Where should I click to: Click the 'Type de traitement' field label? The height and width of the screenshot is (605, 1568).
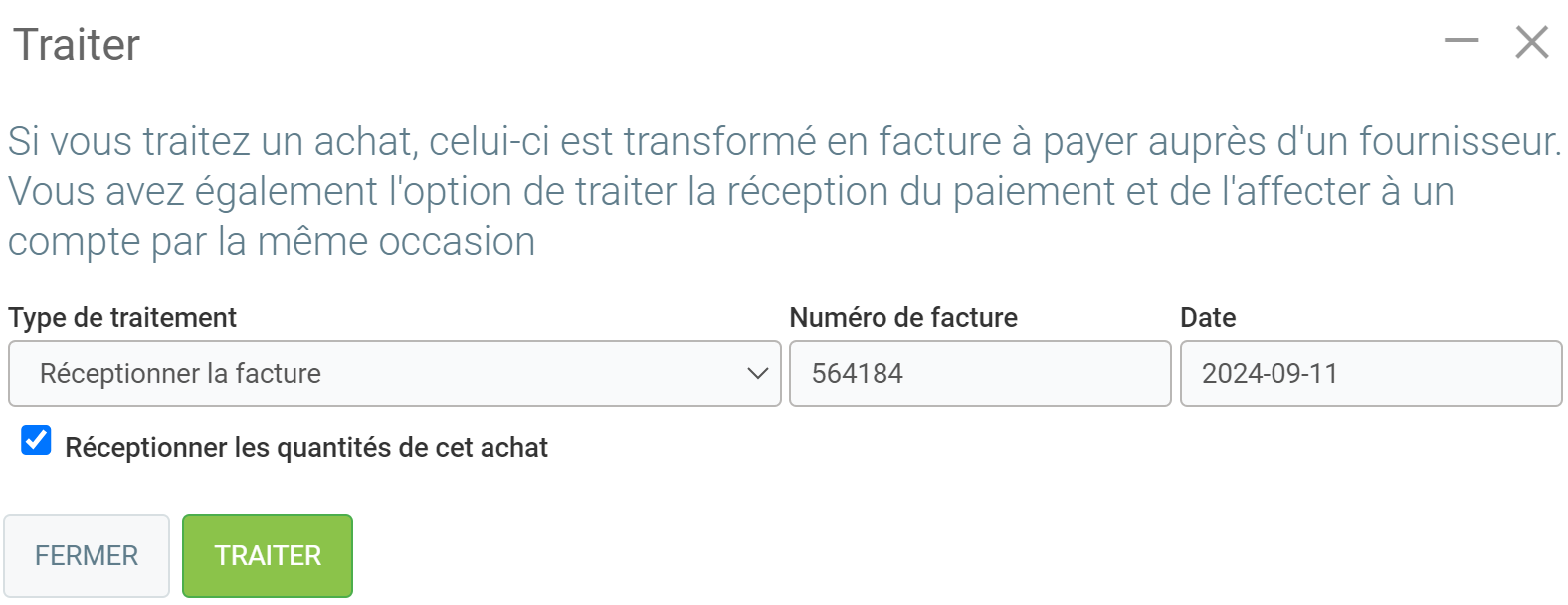point(122,318)
